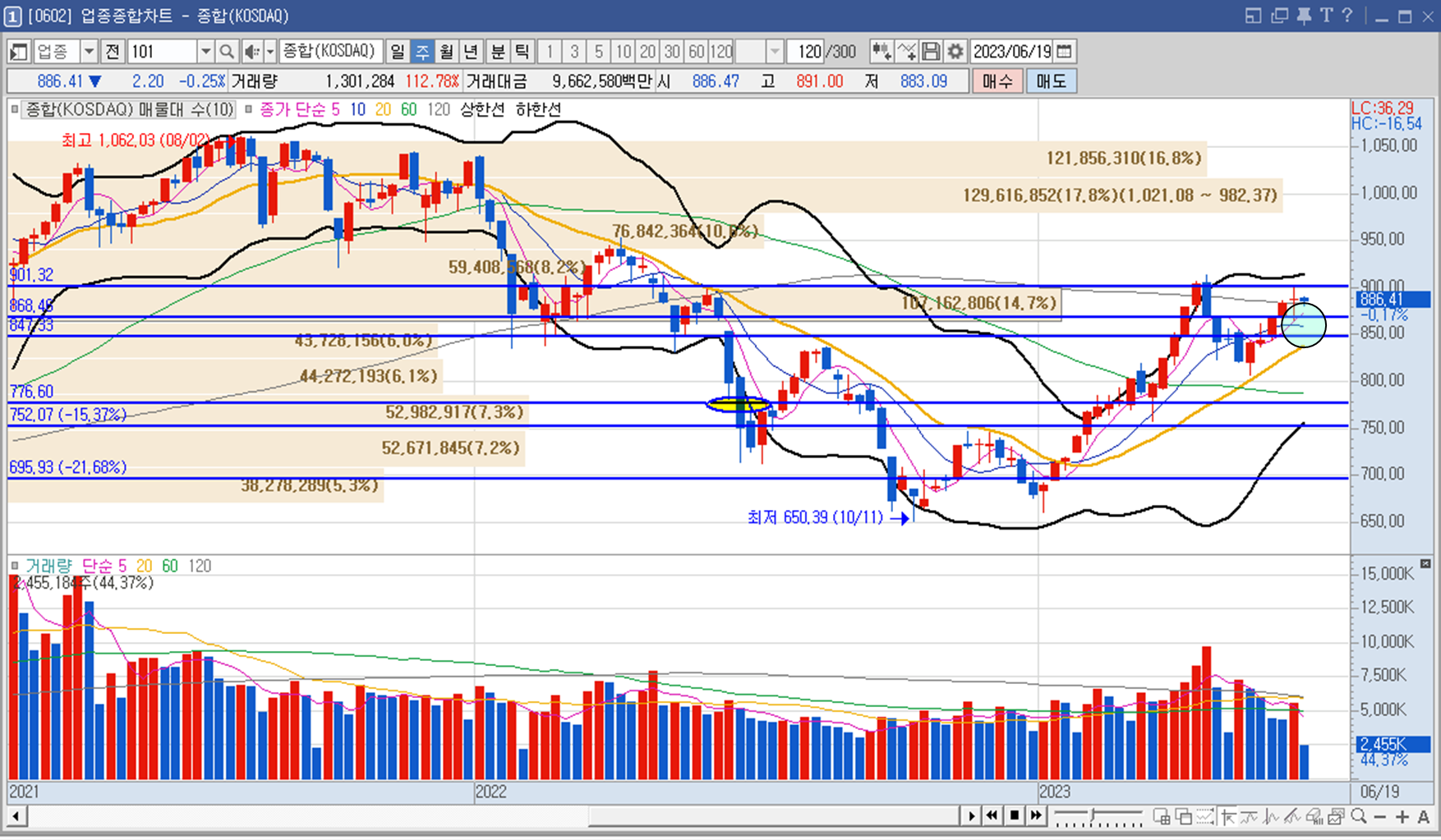Choose the 120 interval button
Screen dimensions: 1441x840
[721, 52]
